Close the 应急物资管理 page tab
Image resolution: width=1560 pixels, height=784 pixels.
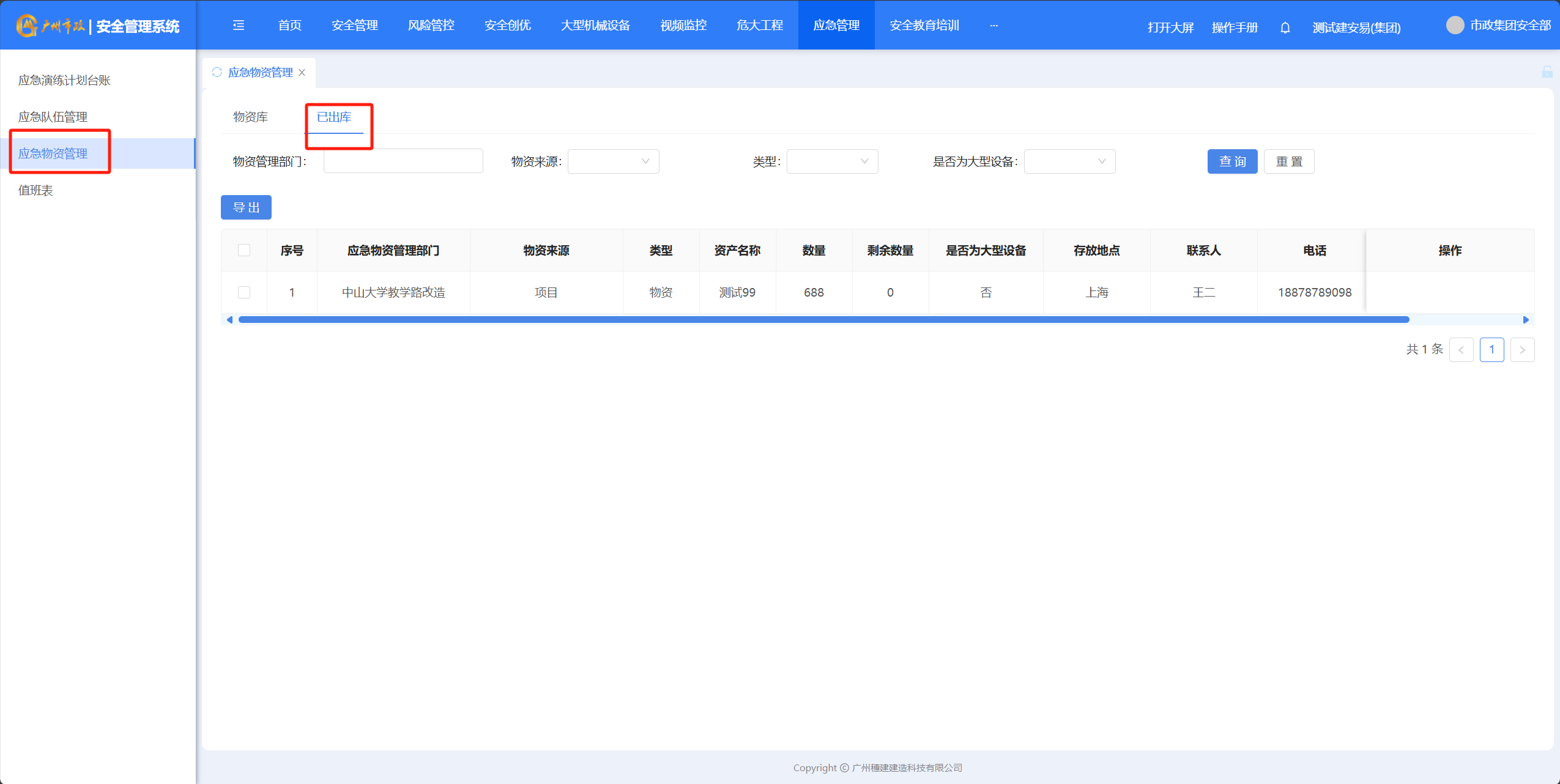click(x=302, y=73)
